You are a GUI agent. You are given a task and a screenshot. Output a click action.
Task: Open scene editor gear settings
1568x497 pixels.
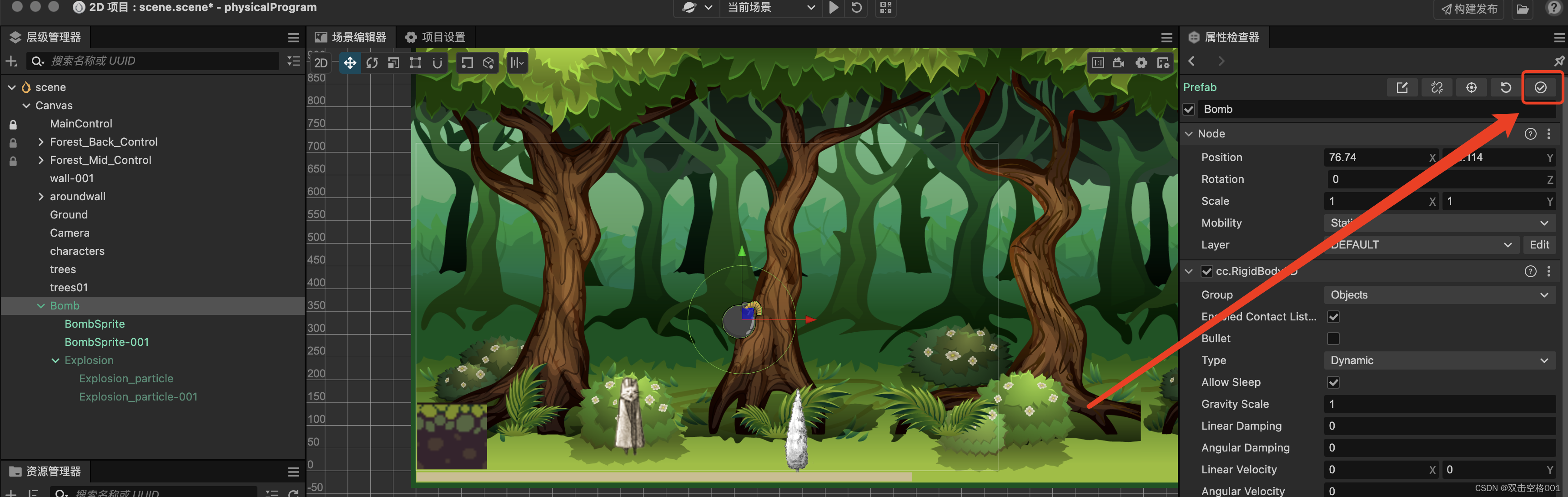tap(1141, 63)
